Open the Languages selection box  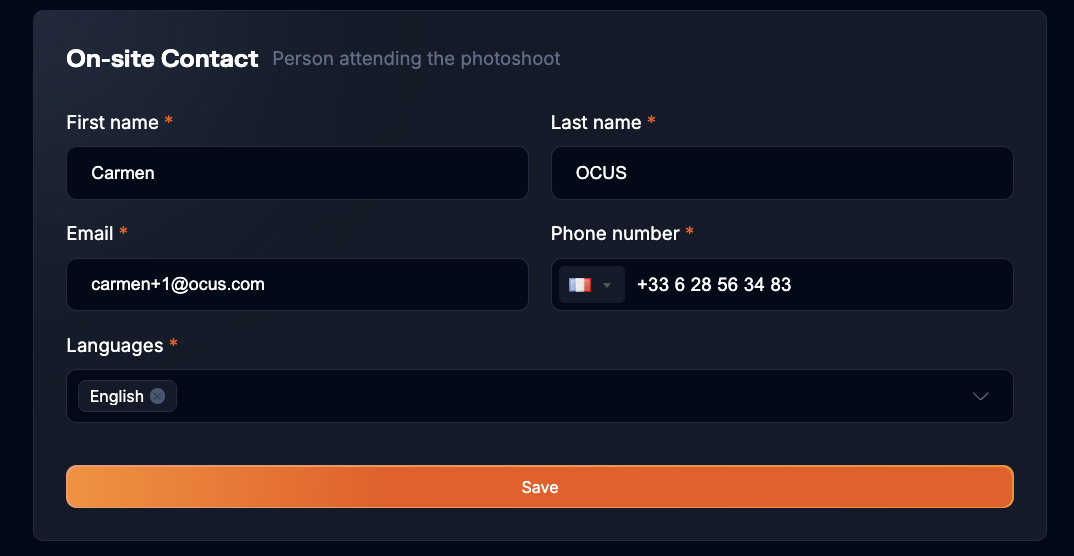pyautogui.click(x=560, y=396)
